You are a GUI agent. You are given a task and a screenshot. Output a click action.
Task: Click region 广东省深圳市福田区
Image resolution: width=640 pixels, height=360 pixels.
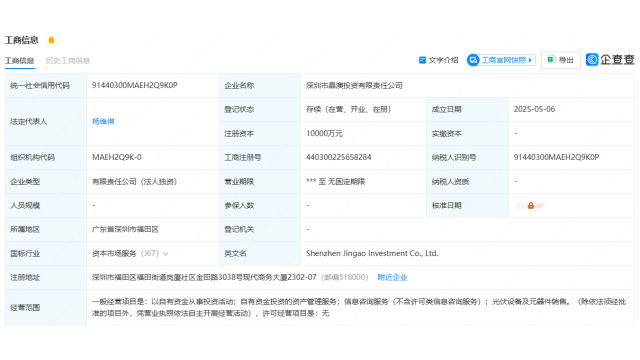125,229
